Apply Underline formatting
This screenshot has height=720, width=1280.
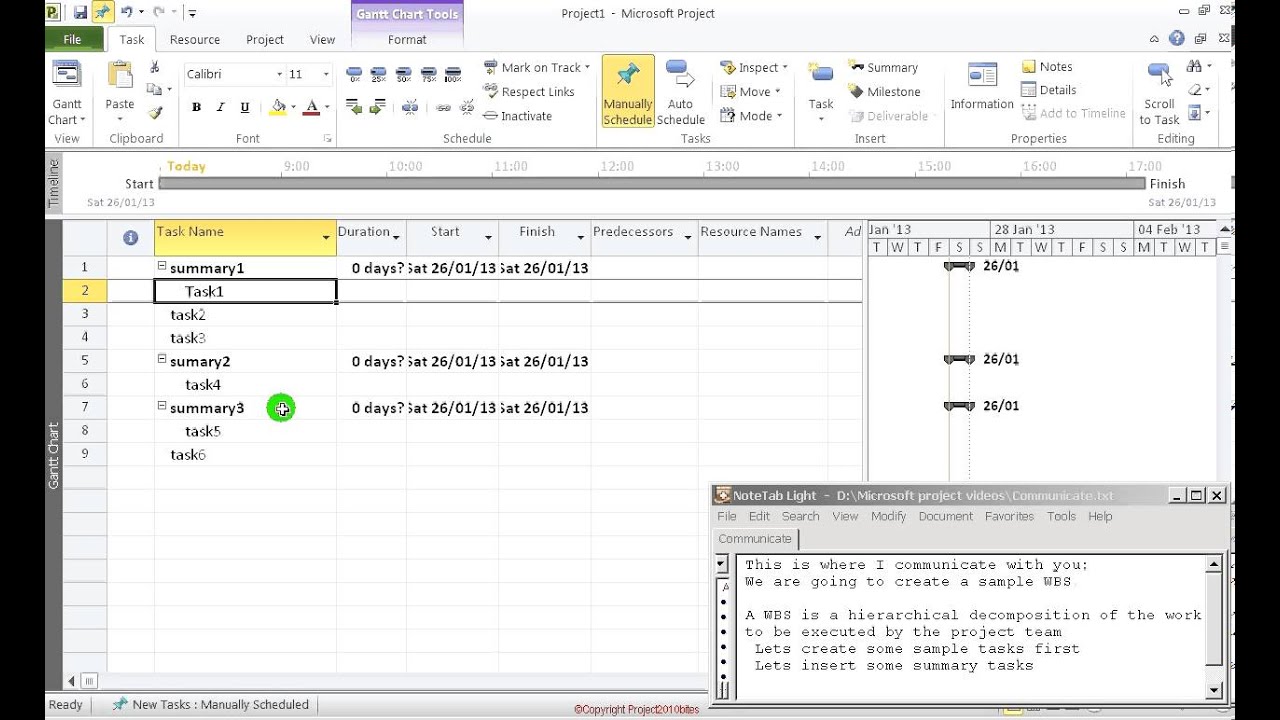(245, 107)
